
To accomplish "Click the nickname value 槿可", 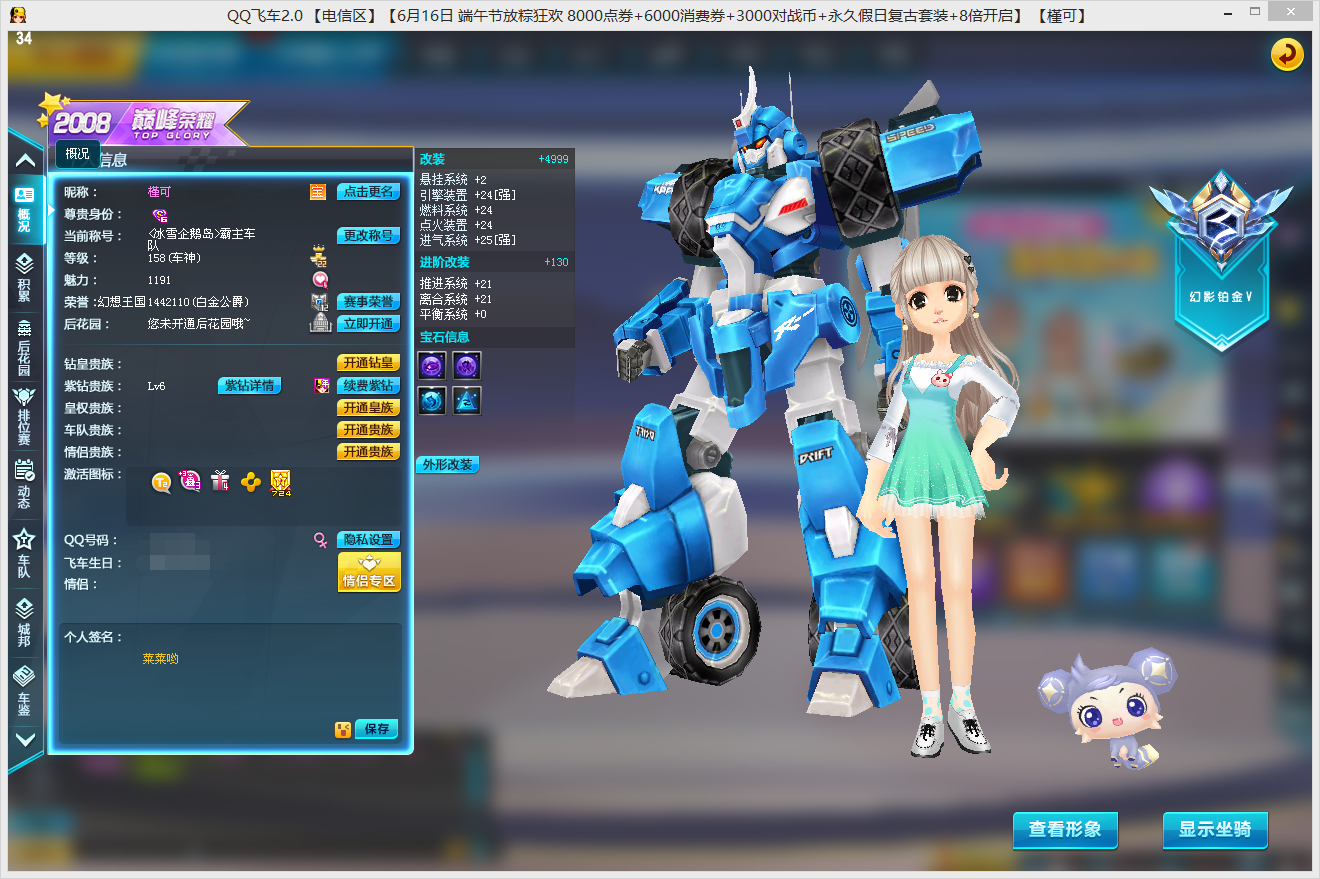I will pos(159,192).
